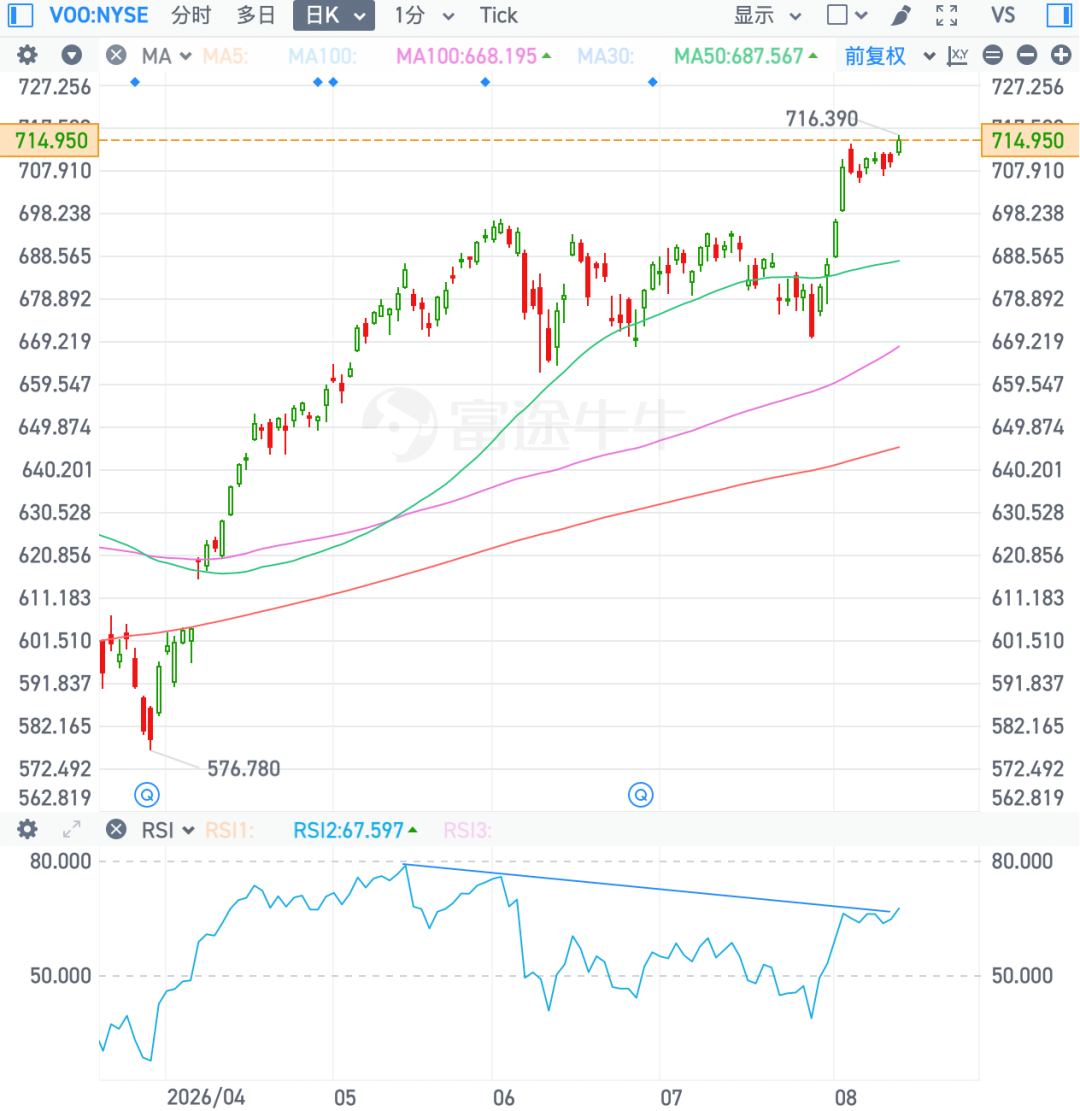Switch to 分时 intraday tab
Screen dimensions: 1080x1111
[191, 15]
